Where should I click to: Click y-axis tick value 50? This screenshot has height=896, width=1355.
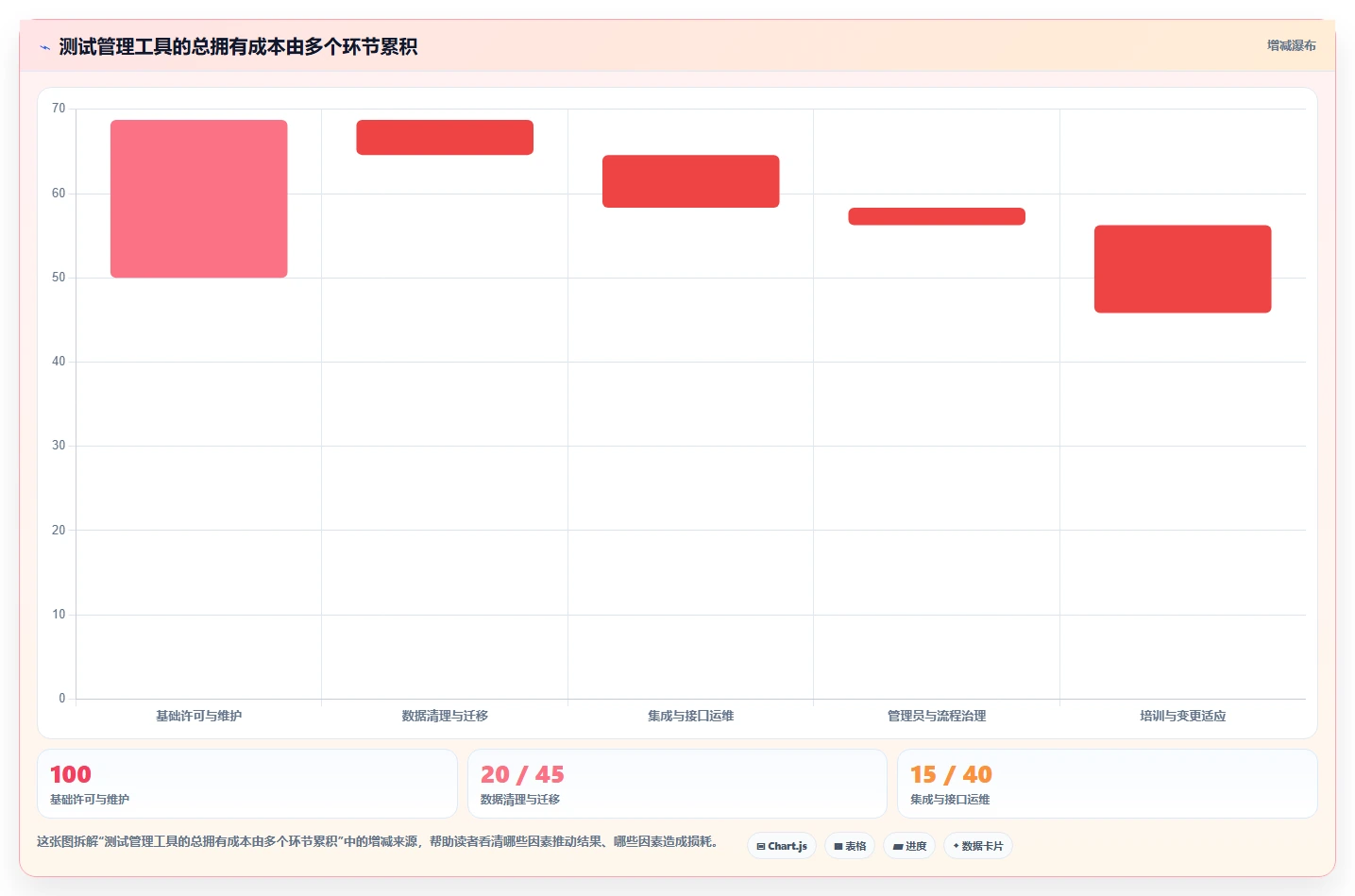(59, 278)
